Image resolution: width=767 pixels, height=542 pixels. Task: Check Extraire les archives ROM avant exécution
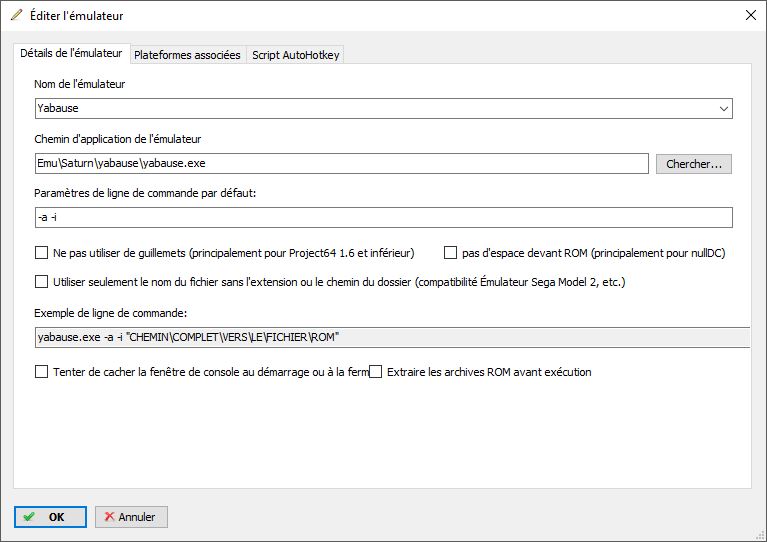point(376,372)
